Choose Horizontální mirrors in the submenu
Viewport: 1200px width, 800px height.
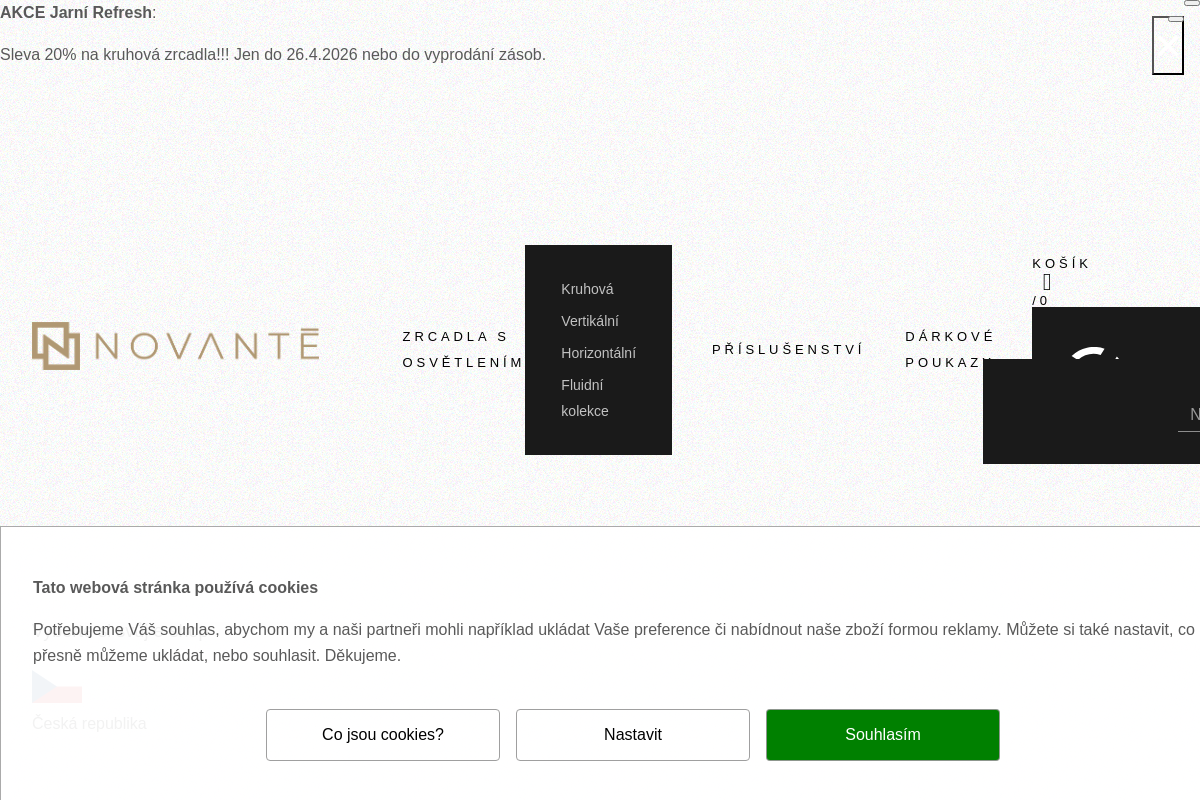[598, 353]
